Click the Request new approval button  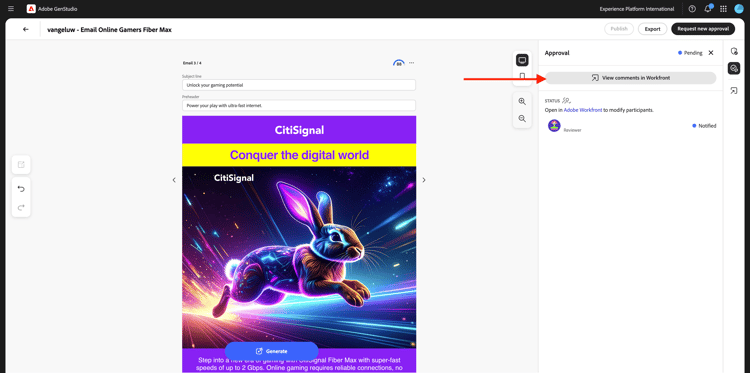coord(703,29)
